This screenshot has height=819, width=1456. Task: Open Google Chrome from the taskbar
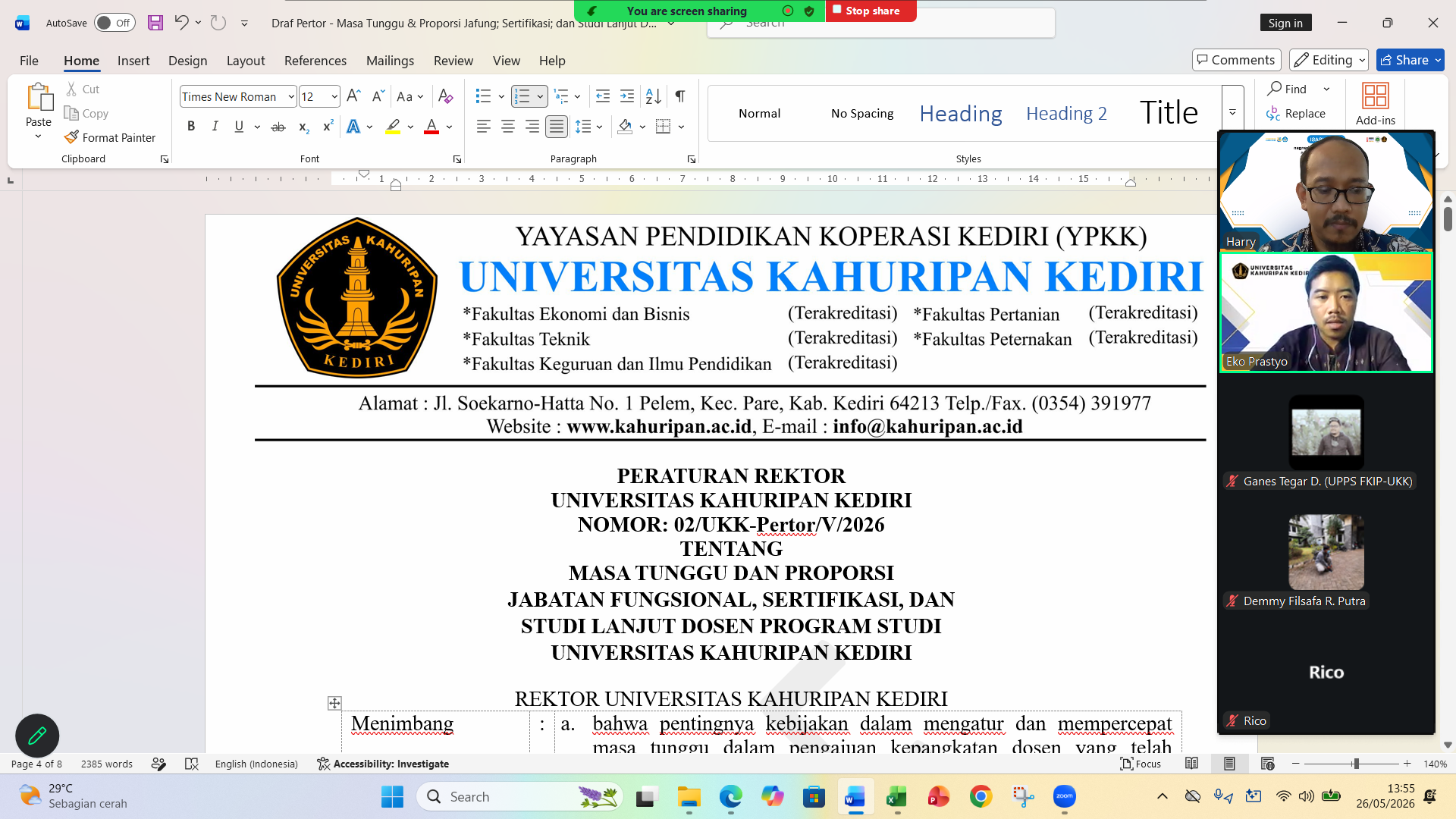(x=981, y=796)
